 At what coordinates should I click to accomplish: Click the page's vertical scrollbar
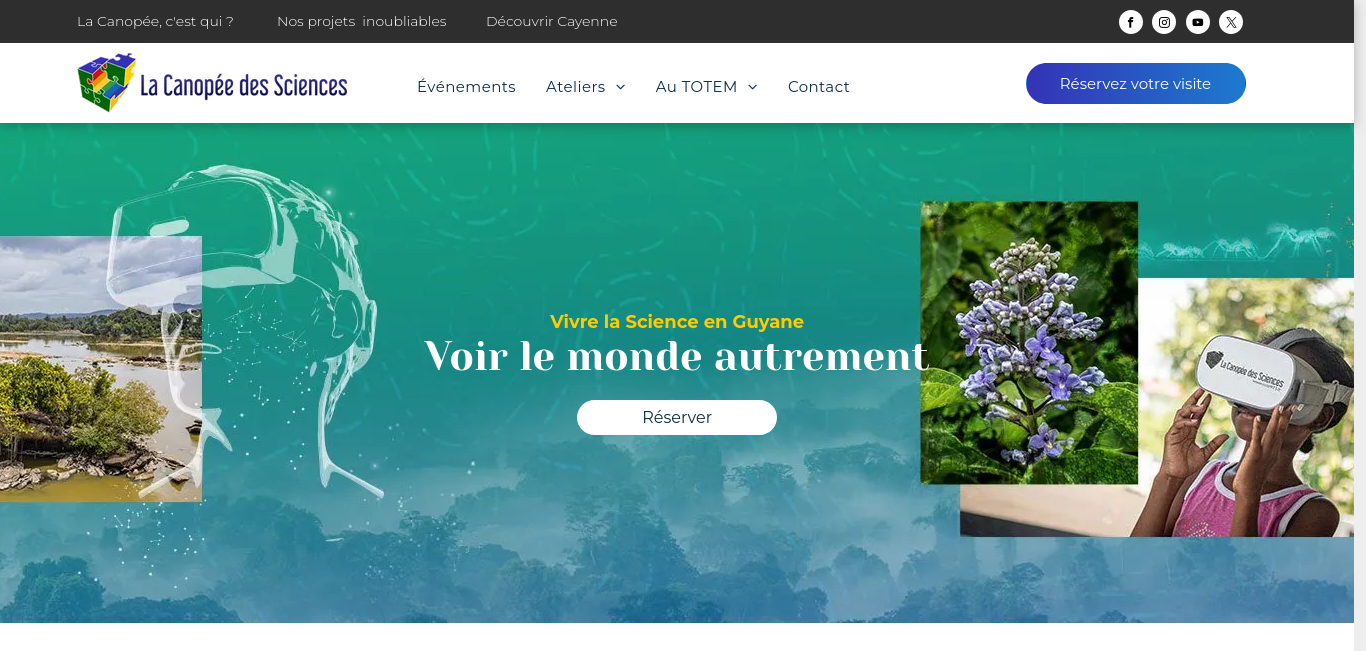1360,325
